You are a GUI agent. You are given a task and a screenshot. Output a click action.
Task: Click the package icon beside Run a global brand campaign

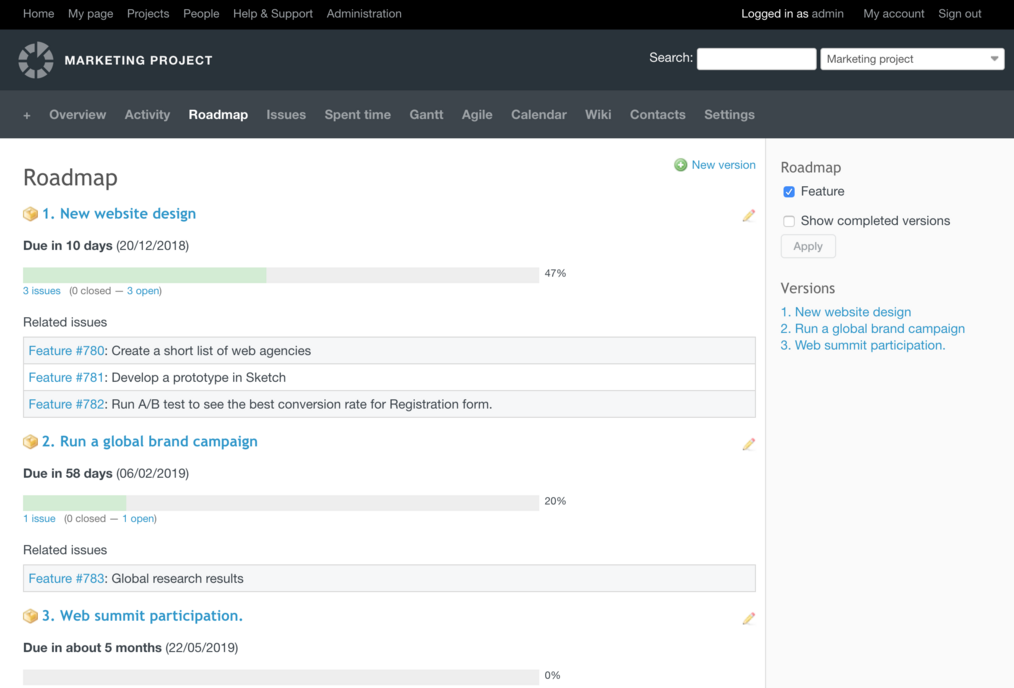click(30, 442)
